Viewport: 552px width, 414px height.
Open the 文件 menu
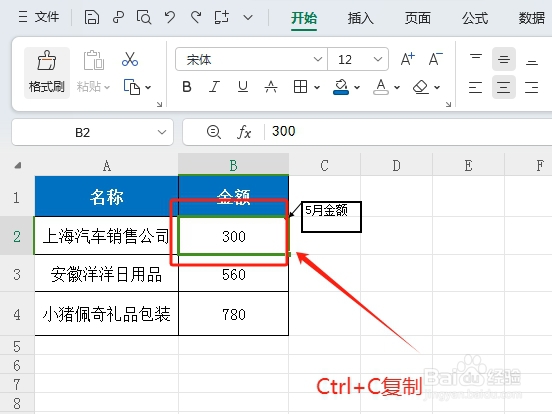[x=39, y=17]
